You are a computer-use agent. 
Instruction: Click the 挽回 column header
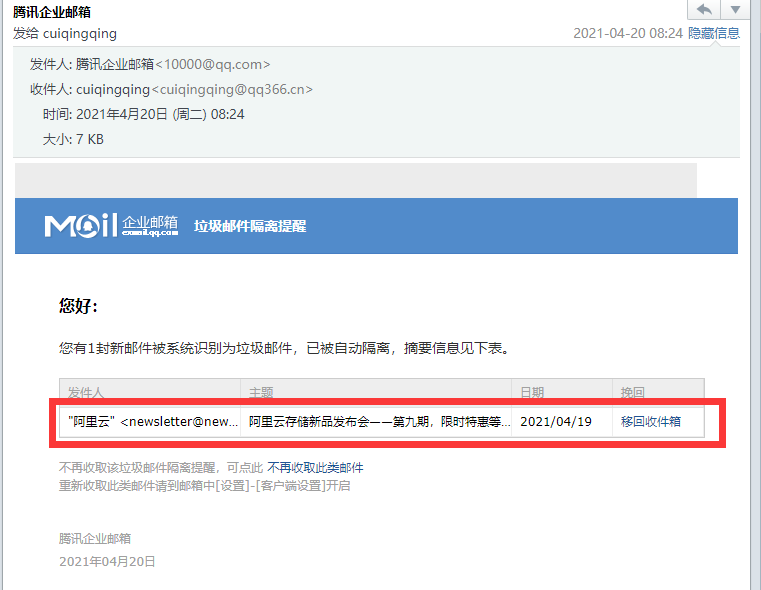coord(633,392)
